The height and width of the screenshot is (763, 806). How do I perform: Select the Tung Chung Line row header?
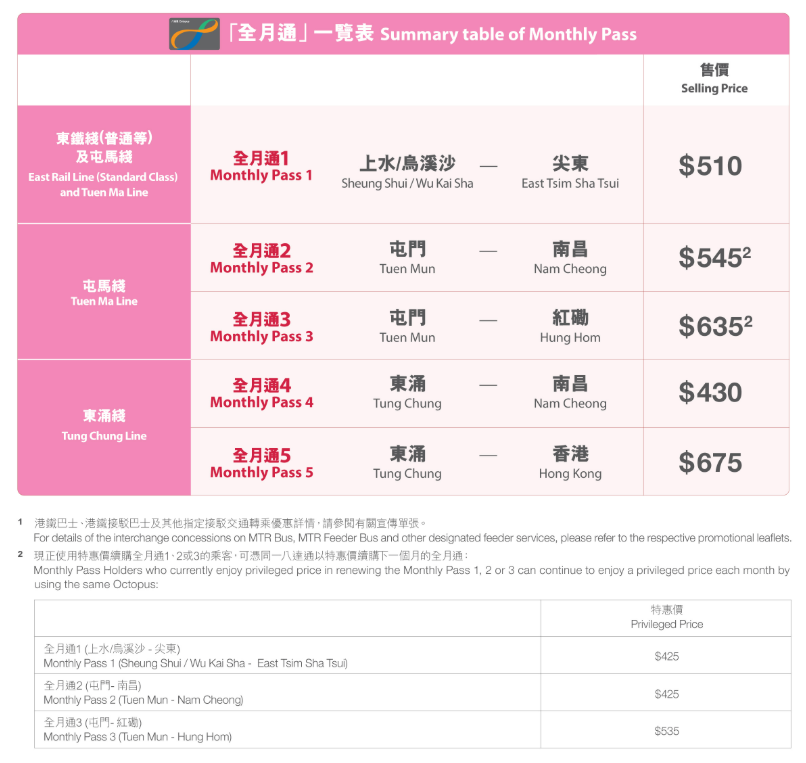pos(104,426)
